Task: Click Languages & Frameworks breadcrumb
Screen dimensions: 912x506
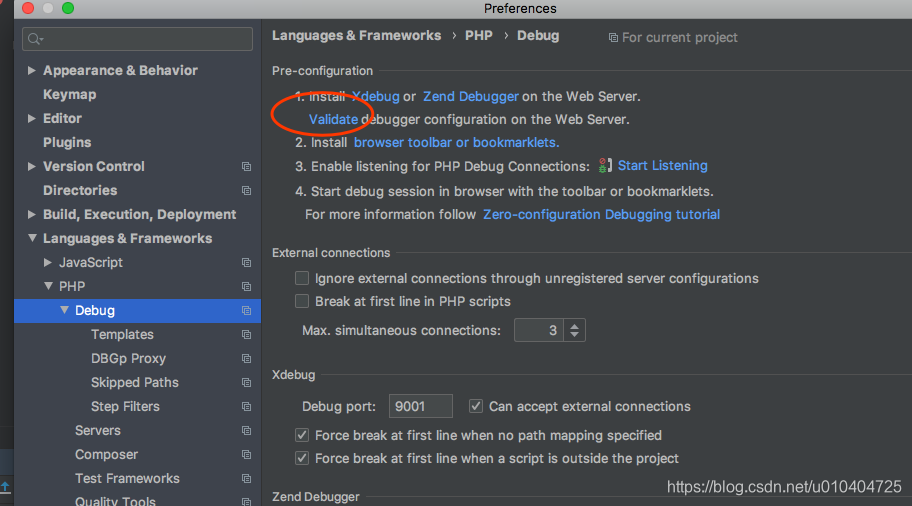Action: pyautogui.click(x=357, y=35)
